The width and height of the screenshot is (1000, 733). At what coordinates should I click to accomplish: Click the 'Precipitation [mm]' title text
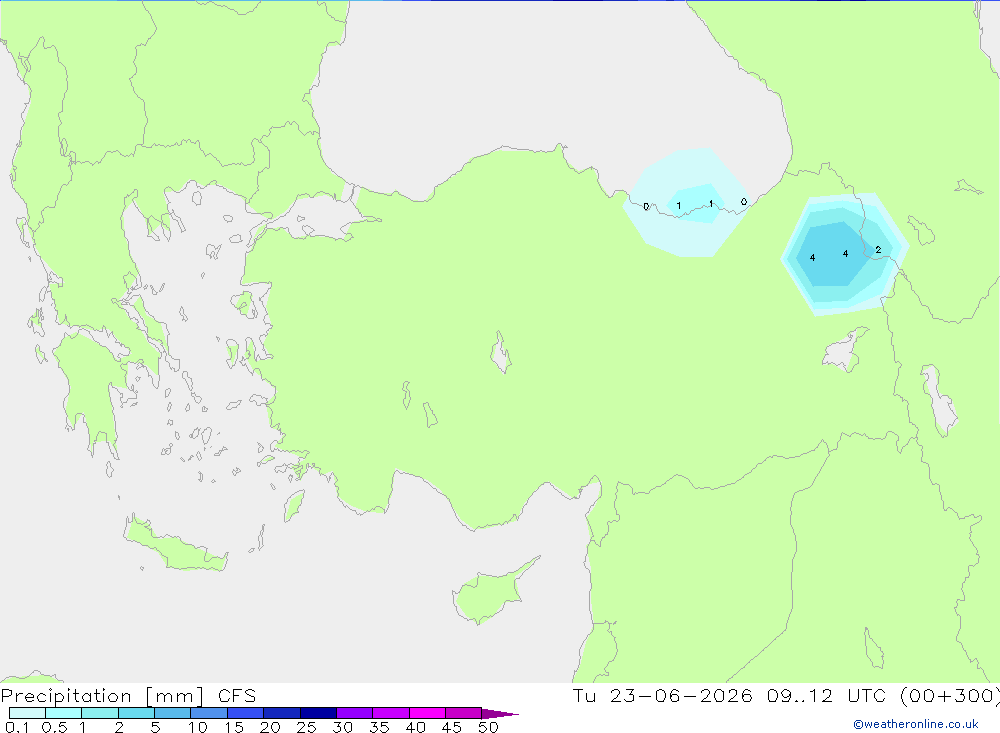pyautogui.click(x=102, y=696)
